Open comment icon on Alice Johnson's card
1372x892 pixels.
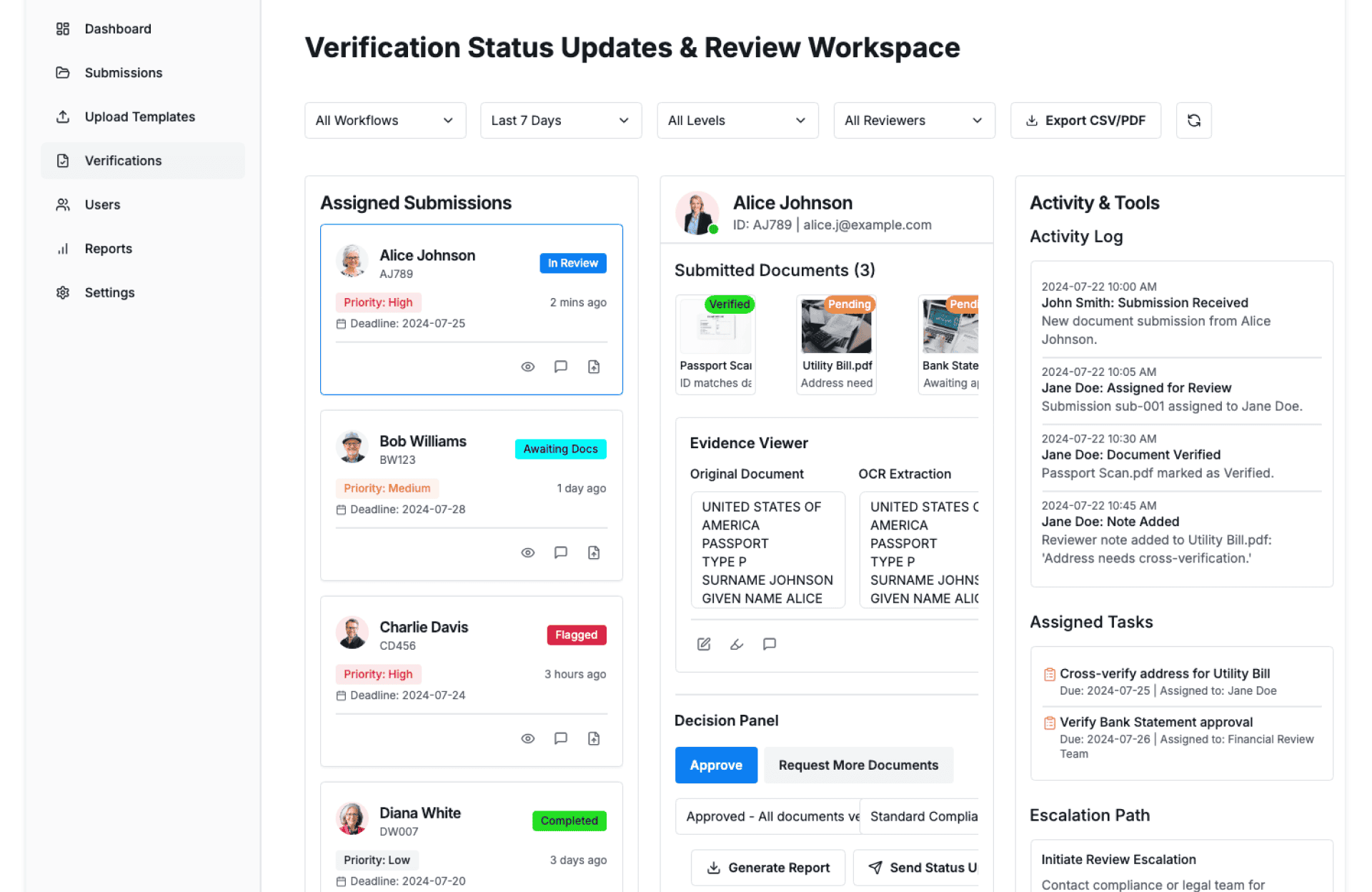(560, 367)
